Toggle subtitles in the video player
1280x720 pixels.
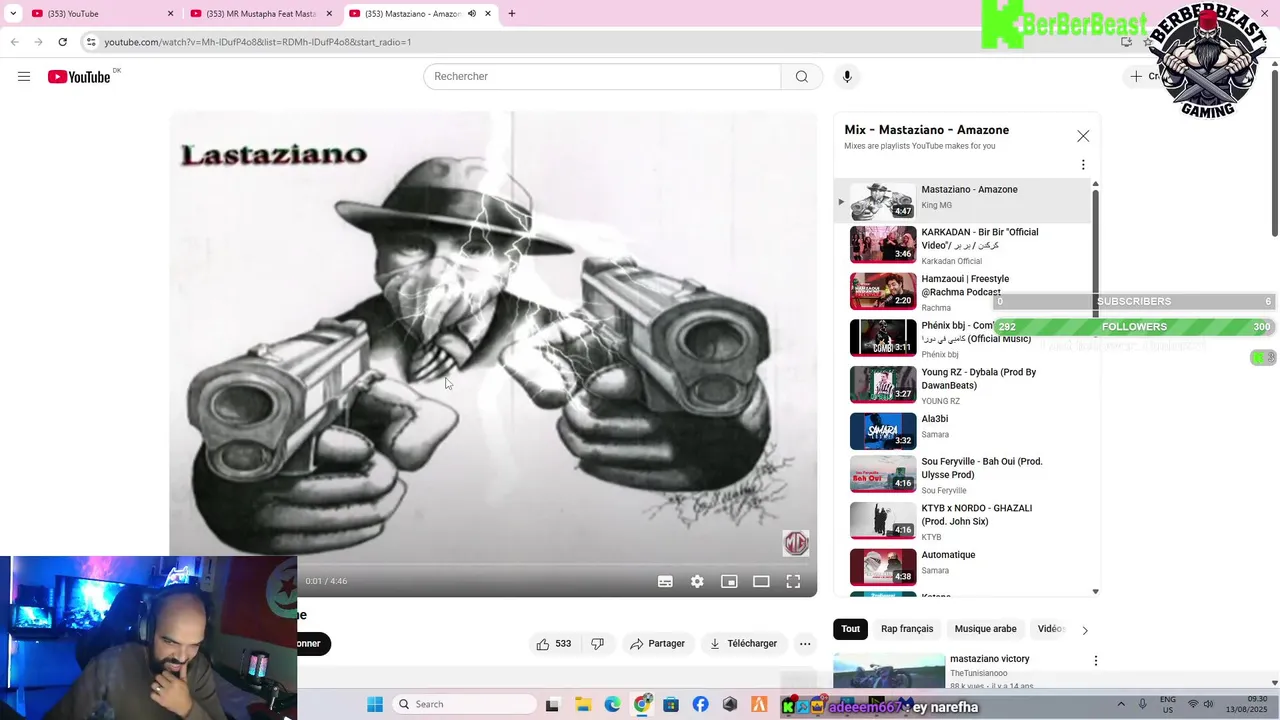665,581
